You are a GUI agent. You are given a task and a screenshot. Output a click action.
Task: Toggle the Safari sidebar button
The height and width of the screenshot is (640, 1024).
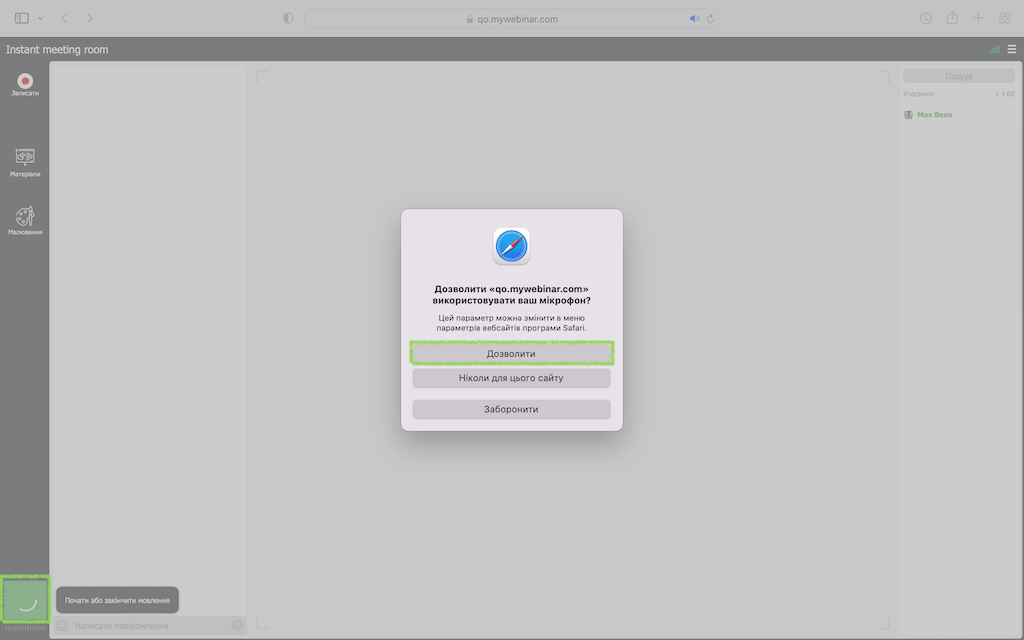tap(22, 18)
